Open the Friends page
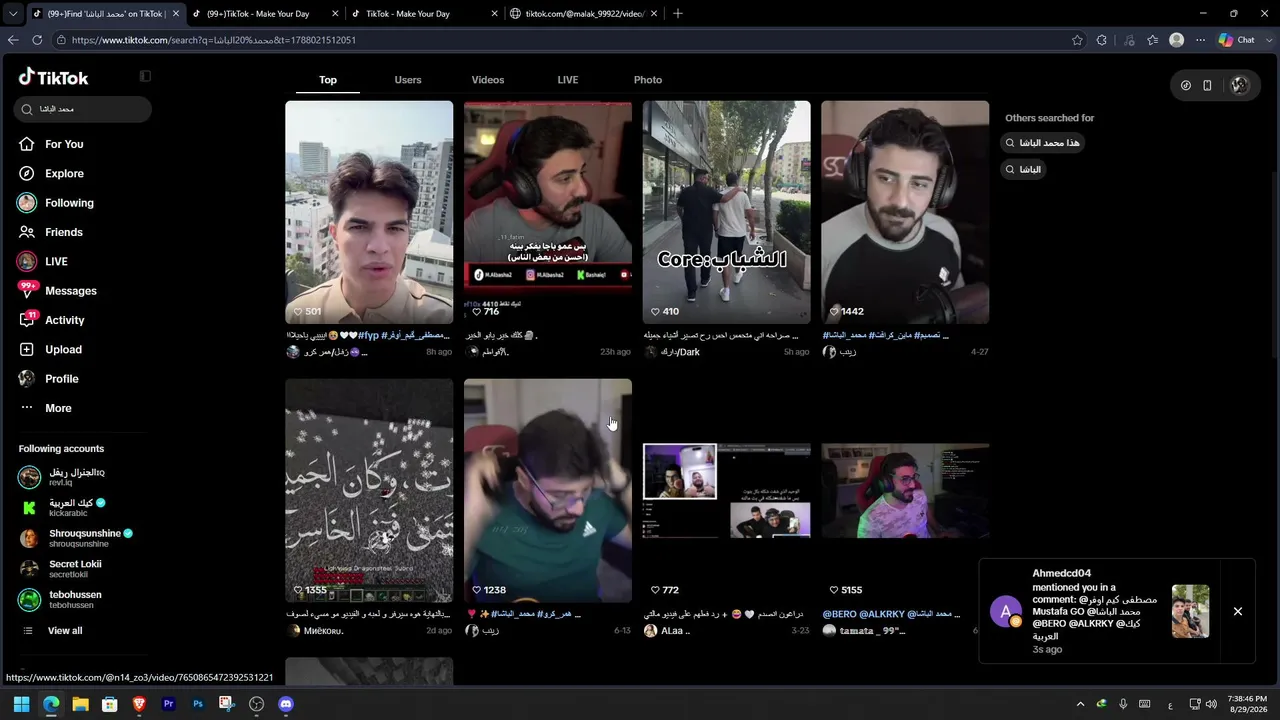The width and height of the screenshot is (1280, 720). click(64, 232)
